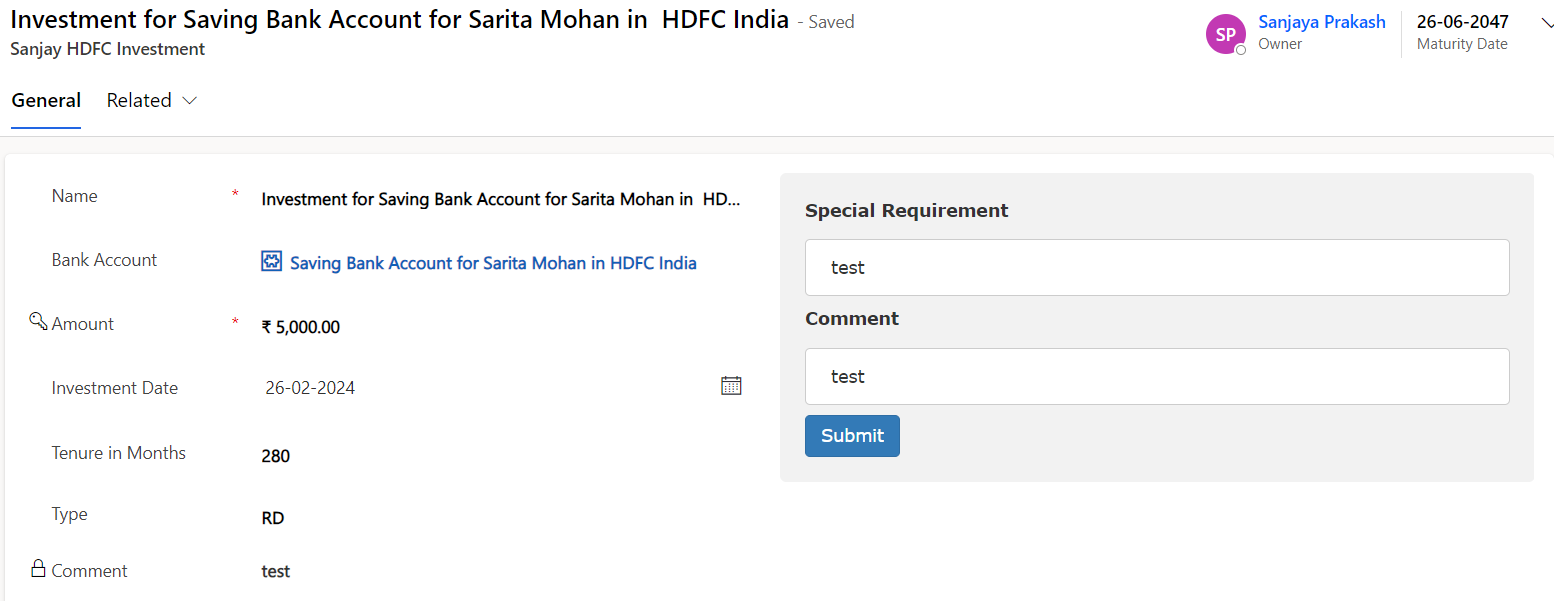
Task: Click the Tenure in Months value 280
Action: tap(275, 456)
